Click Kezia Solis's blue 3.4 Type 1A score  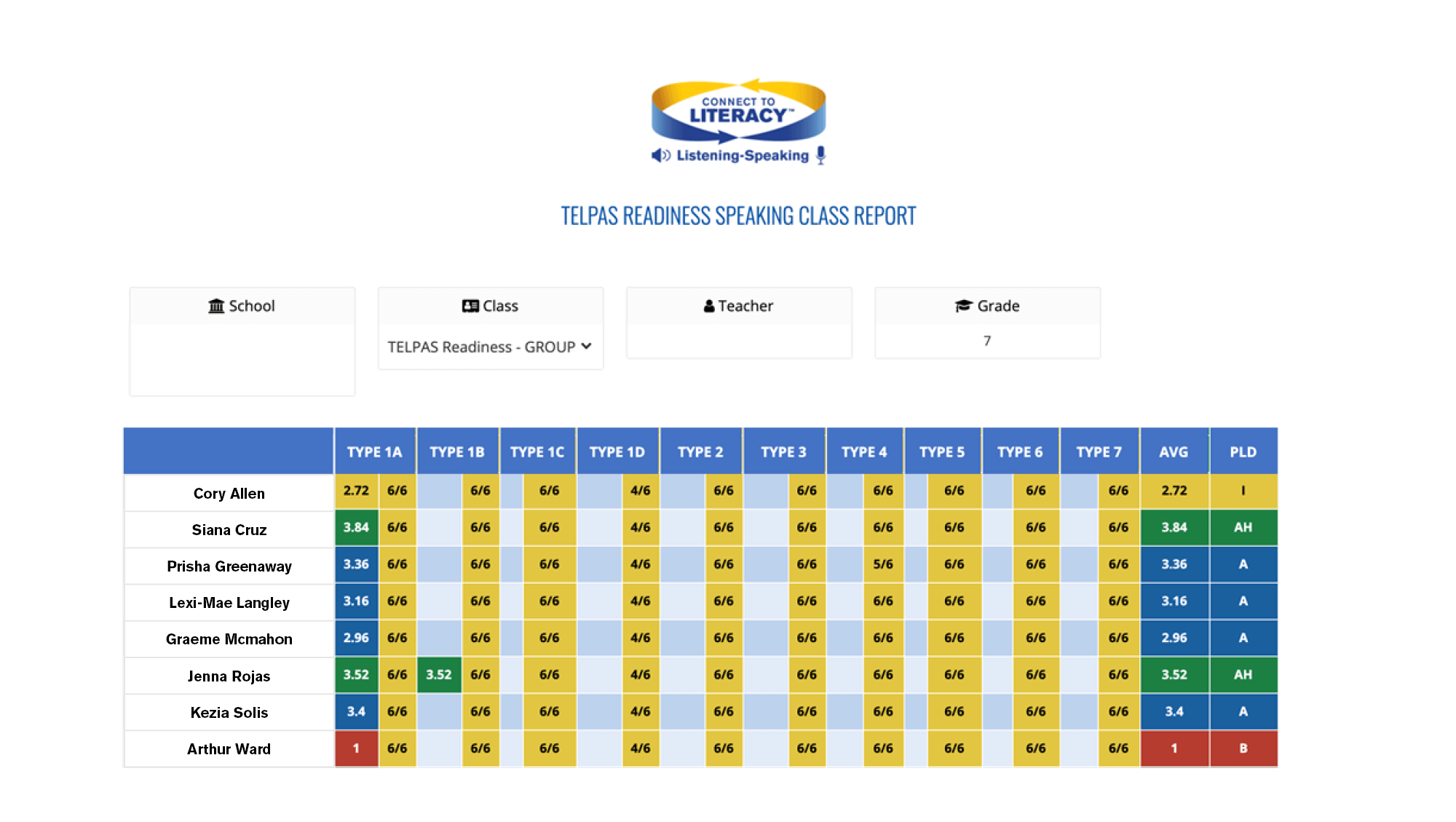[356, 711]
